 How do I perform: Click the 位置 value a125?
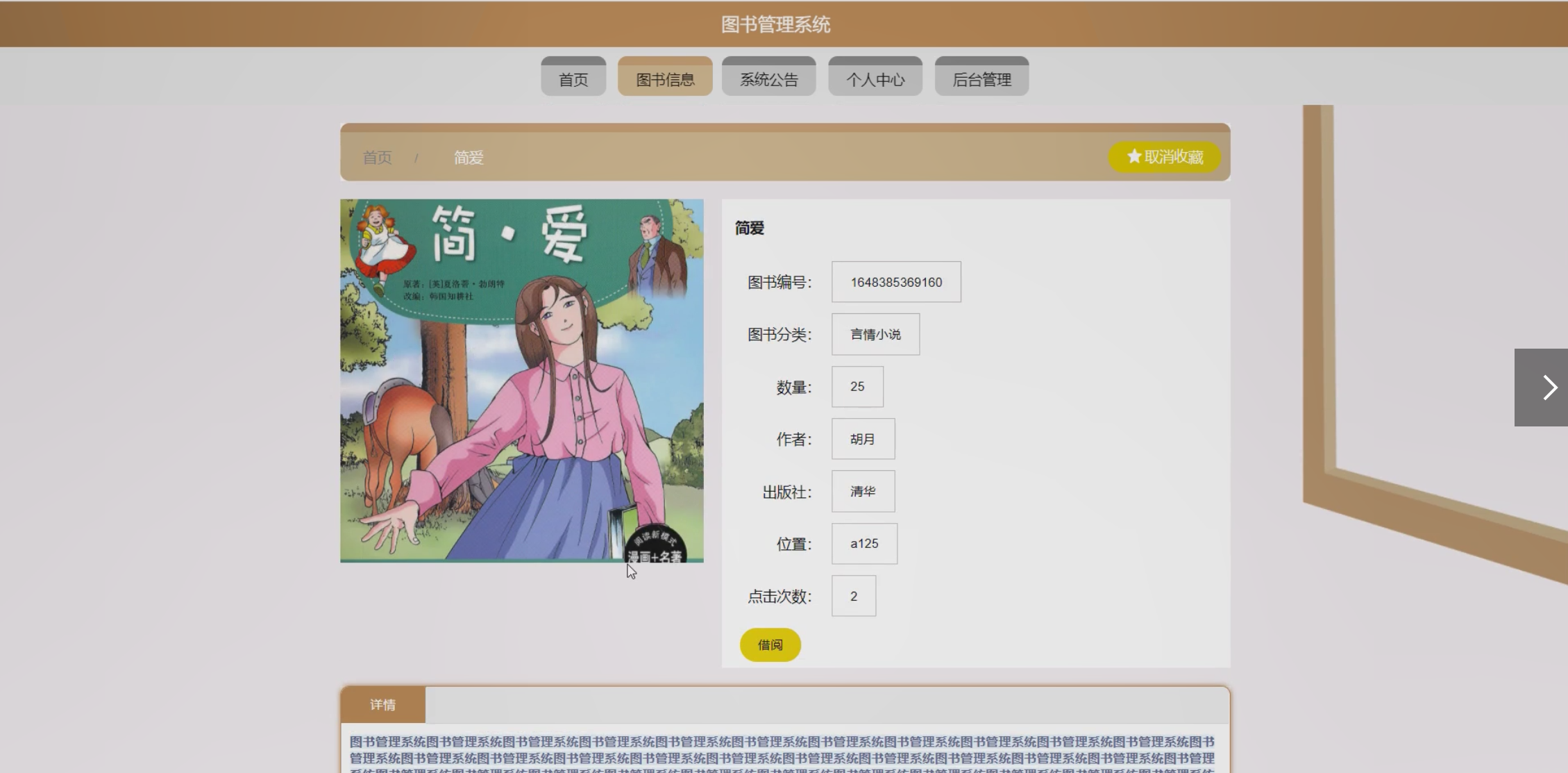(x=865, y=543)
